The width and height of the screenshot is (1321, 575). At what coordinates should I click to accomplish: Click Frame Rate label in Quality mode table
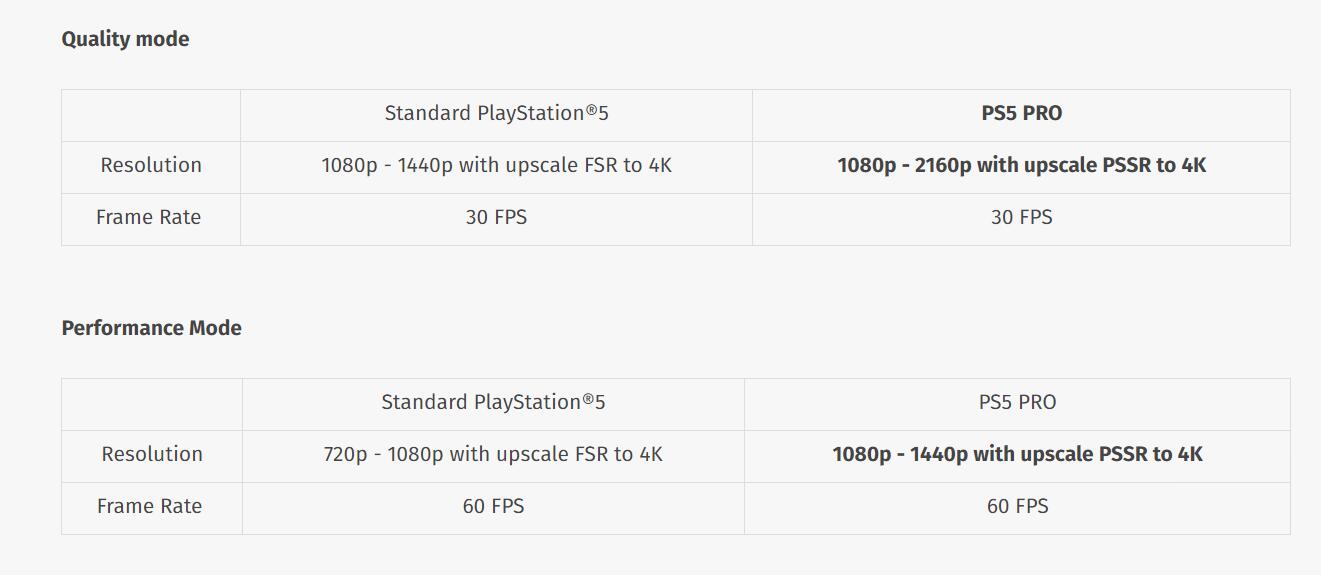tap(148, 217)
